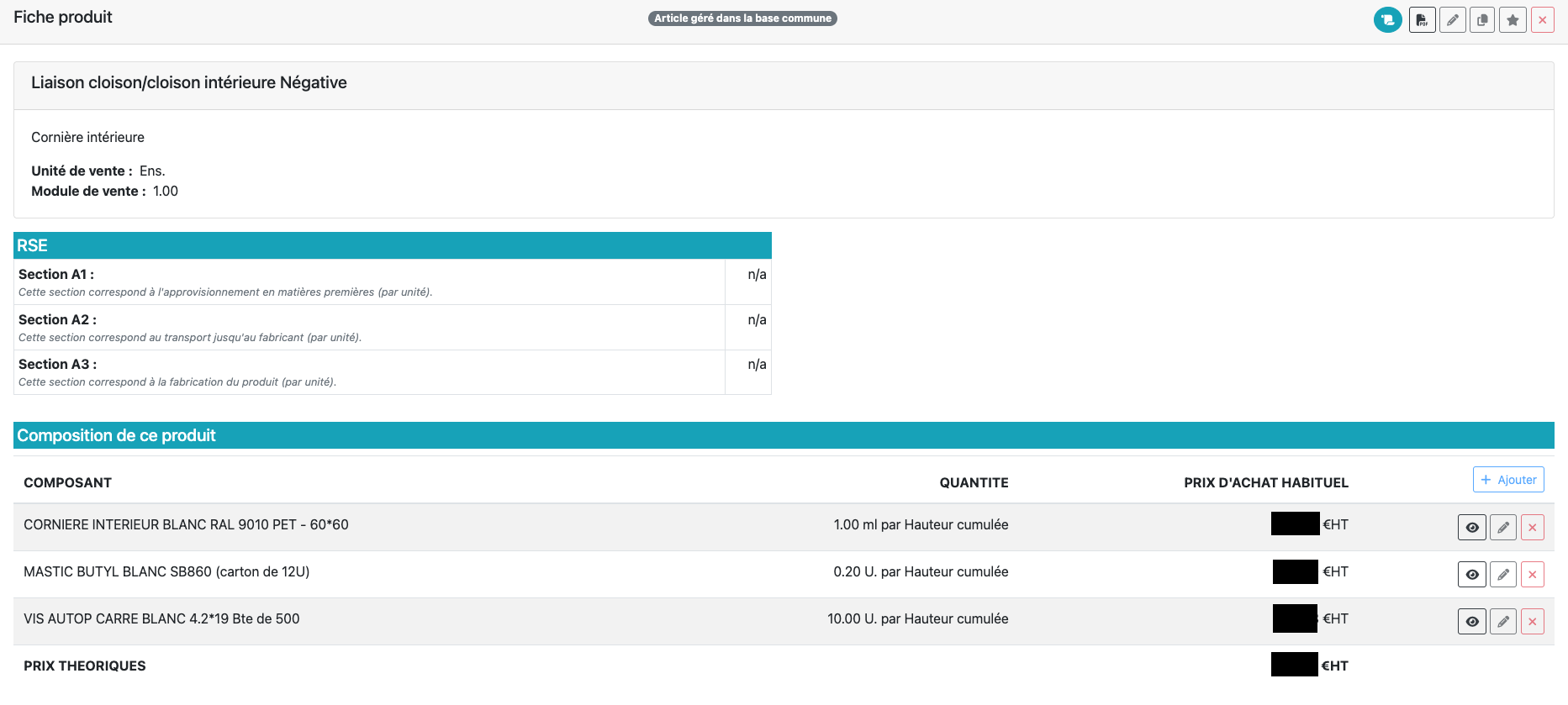The height and width of the screenshot is (705, 1568).
Task: Edit the MASTIC BUTYL BLANC component row
Action: pyautogui.click(x=1502, y=575)
